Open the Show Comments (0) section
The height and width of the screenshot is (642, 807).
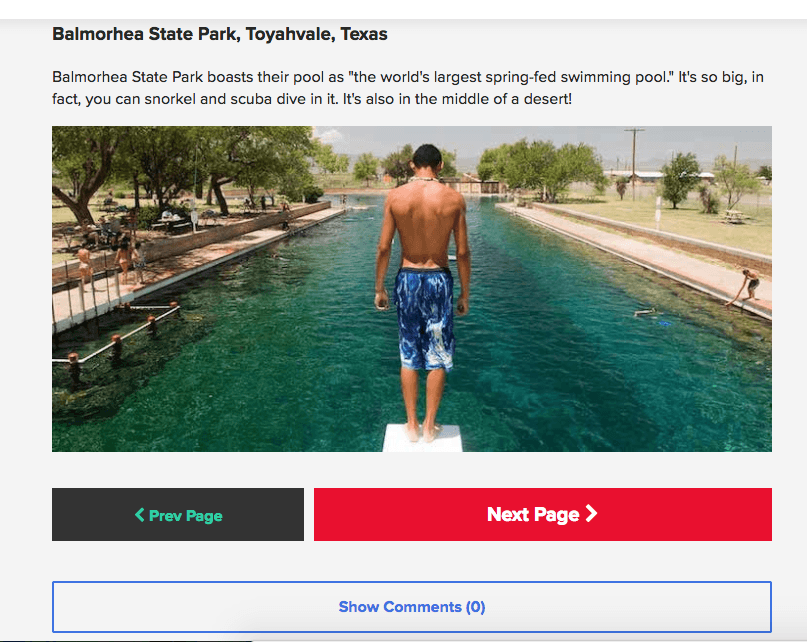412,607
